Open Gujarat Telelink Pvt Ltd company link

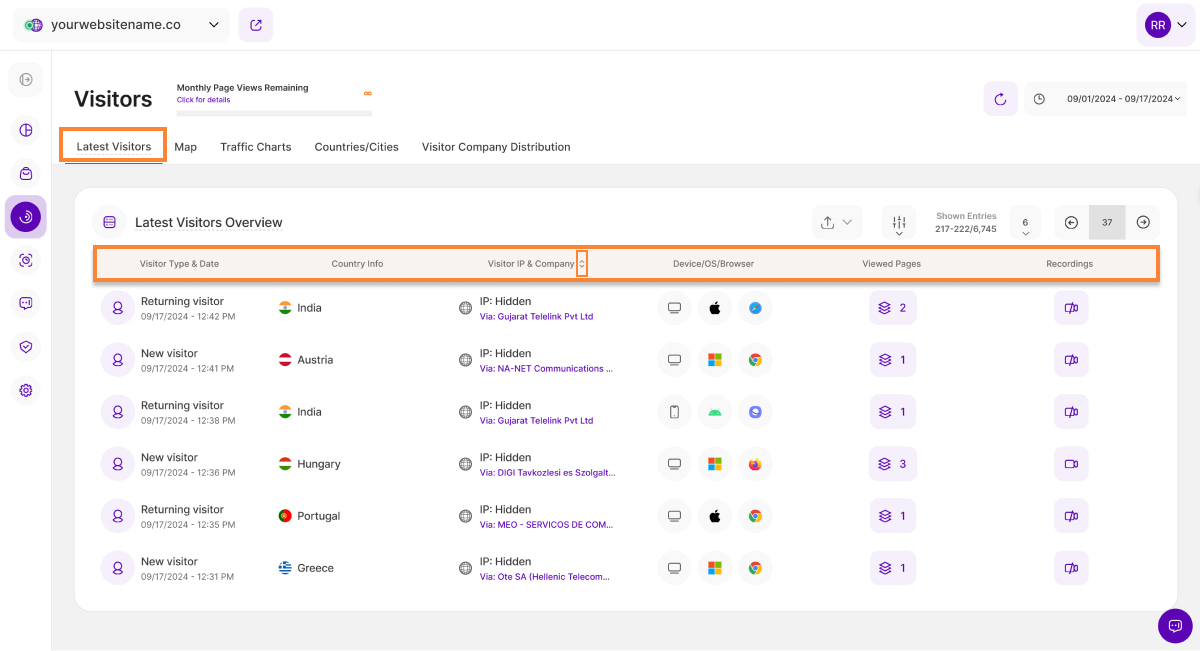536,316
